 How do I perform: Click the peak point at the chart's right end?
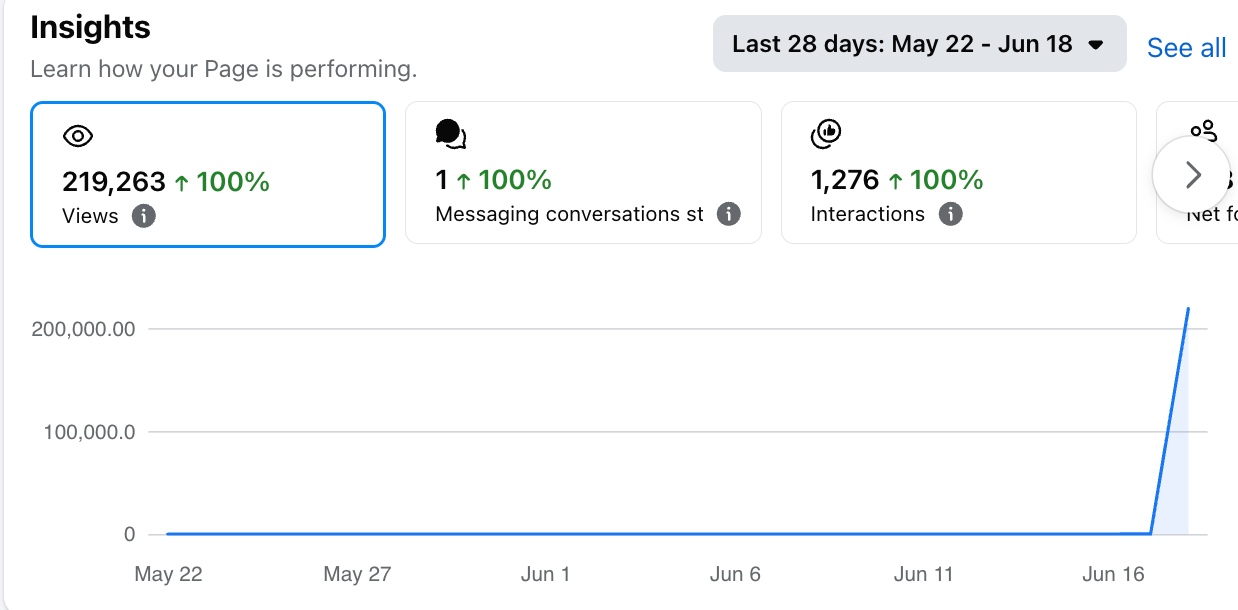click(1188, 309)
